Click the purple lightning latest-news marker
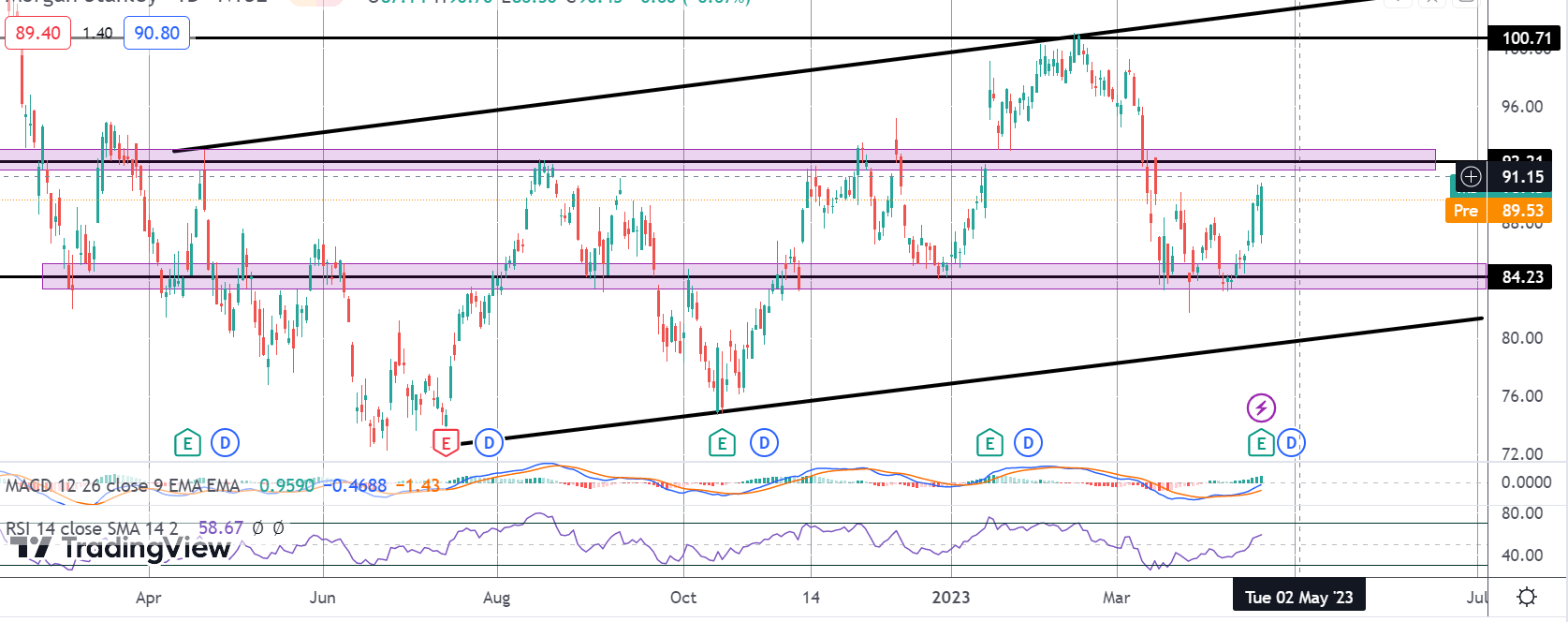 coord(1261,407)
